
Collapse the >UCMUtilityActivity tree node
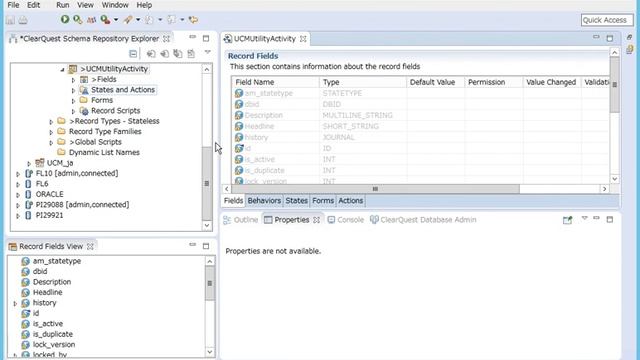tap(62, 70)
